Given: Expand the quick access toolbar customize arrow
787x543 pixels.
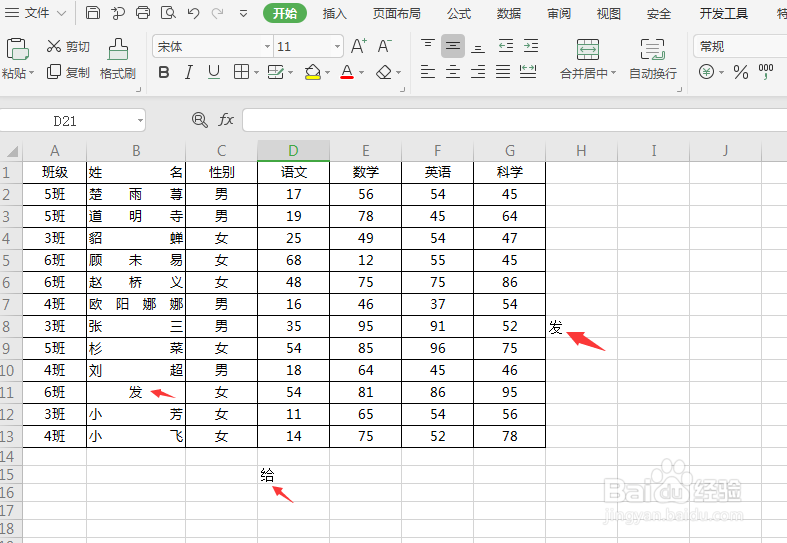Looking at the screenshot, I should click(x=243, y=14).
